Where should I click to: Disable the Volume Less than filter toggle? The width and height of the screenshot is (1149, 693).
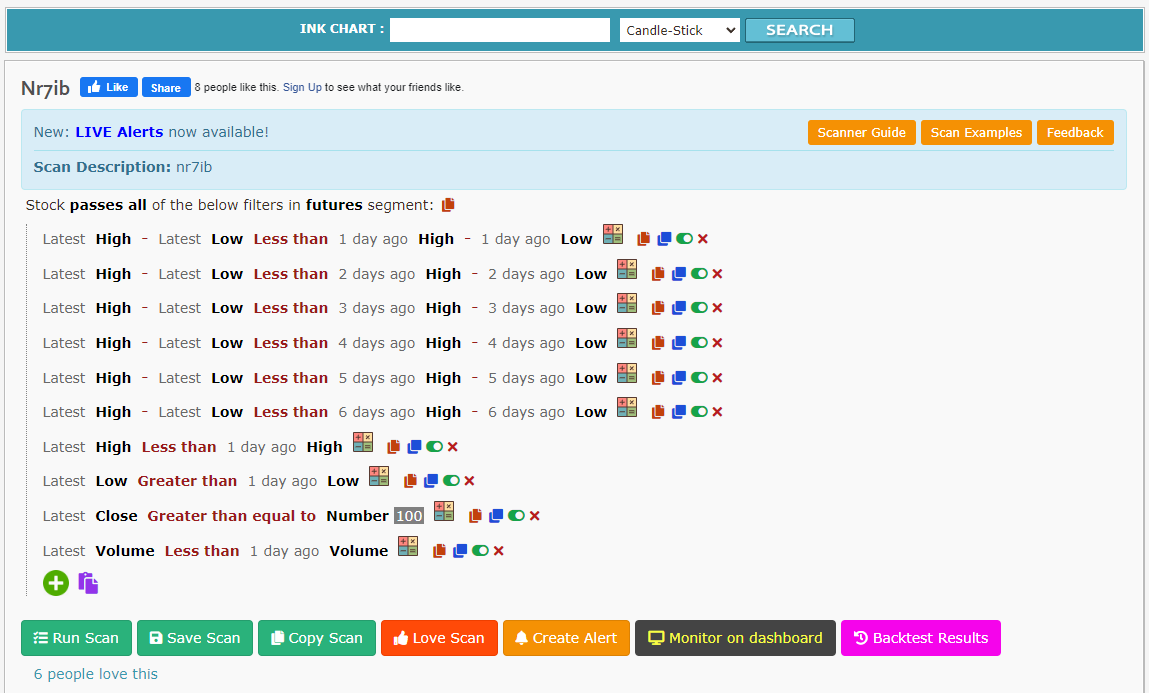480,551
